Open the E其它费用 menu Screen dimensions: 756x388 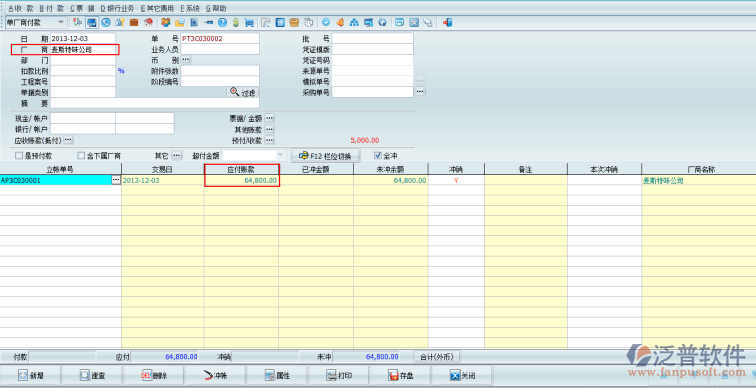point(157,8)
